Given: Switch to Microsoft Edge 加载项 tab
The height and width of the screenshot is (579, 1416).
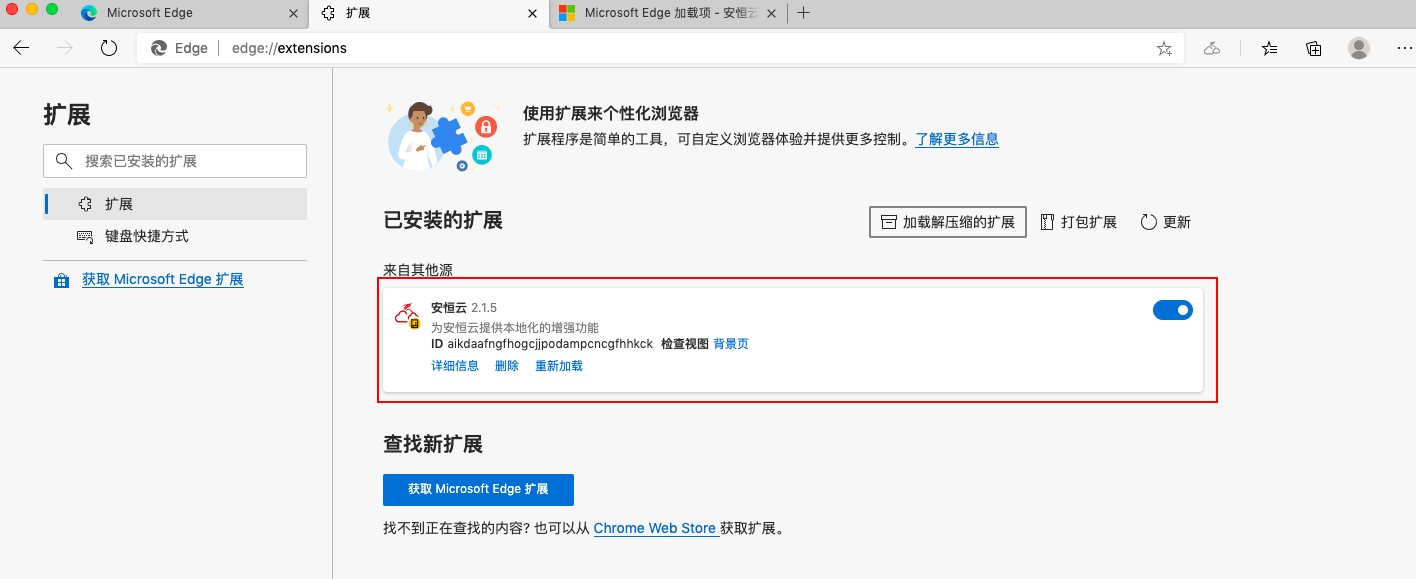Looking at the screenshot, I should (x=668, y=13).
